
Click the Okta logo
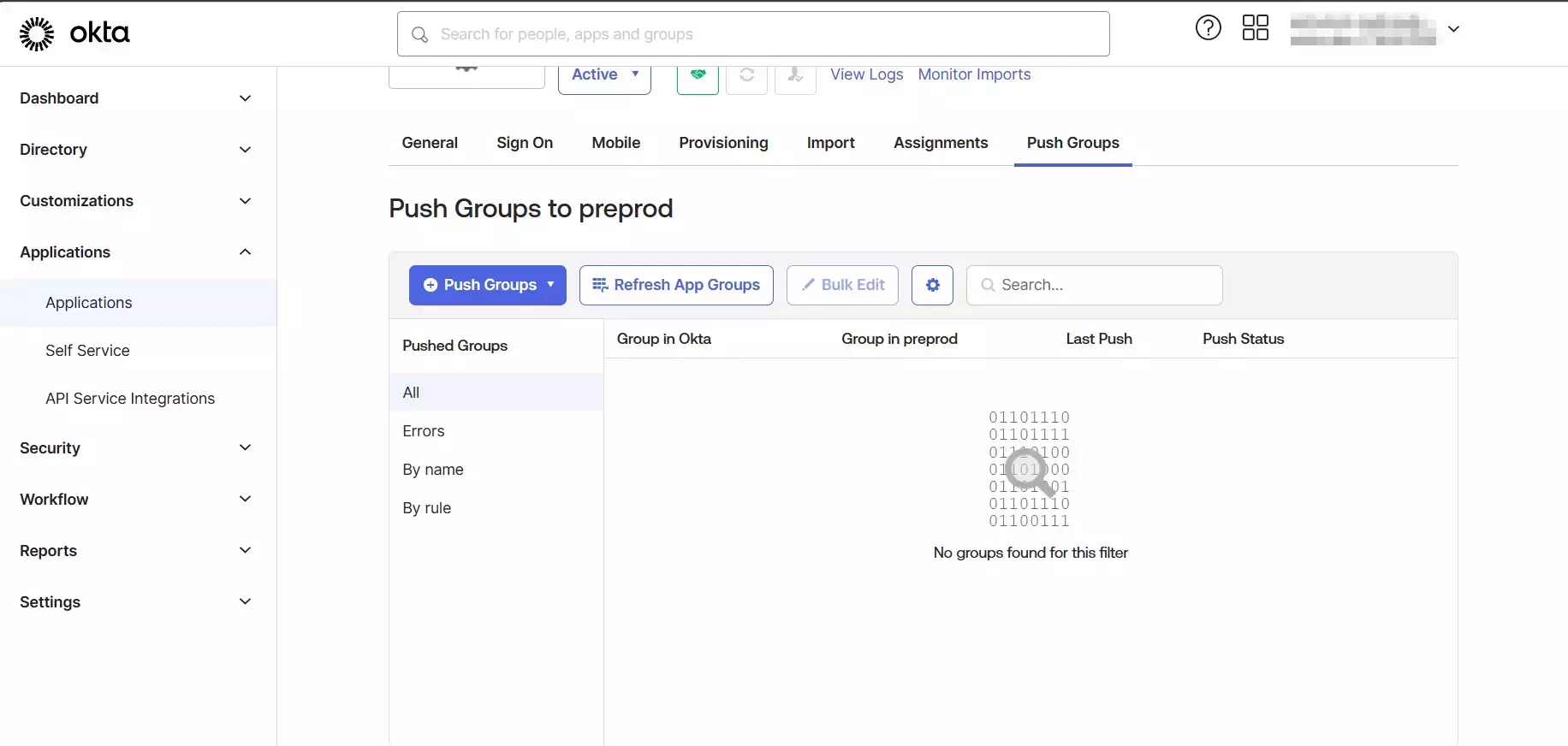point(74,33)
